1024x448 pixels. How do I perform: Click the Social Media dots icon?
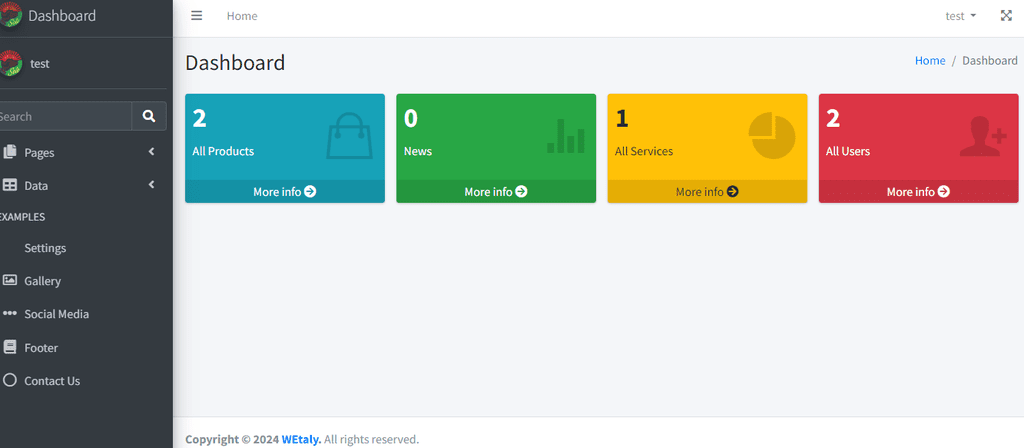tap(10, 313)
